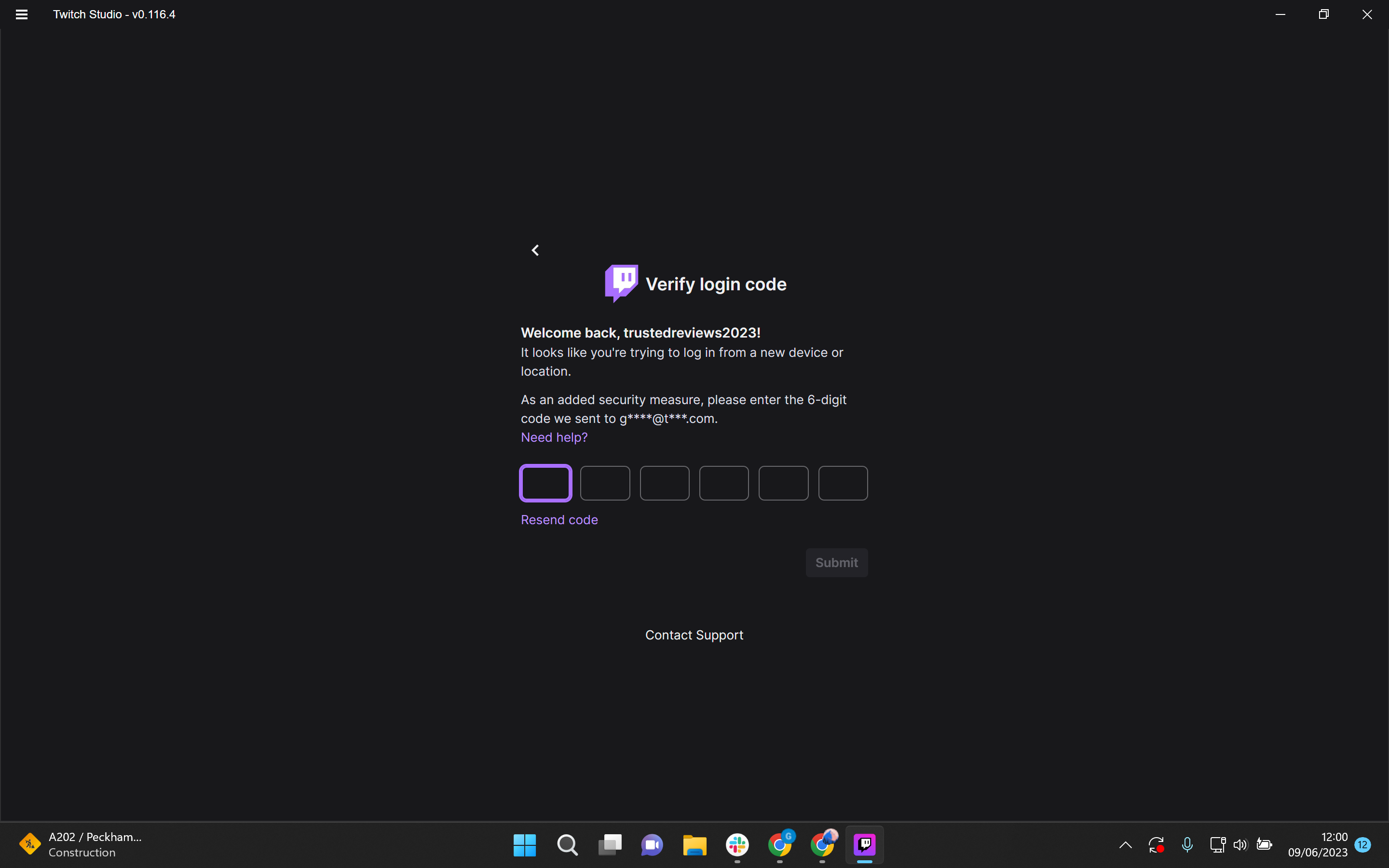Open Windows Search from the taskbar
The width and height of the screenshot is (1389, 868).
567,845
